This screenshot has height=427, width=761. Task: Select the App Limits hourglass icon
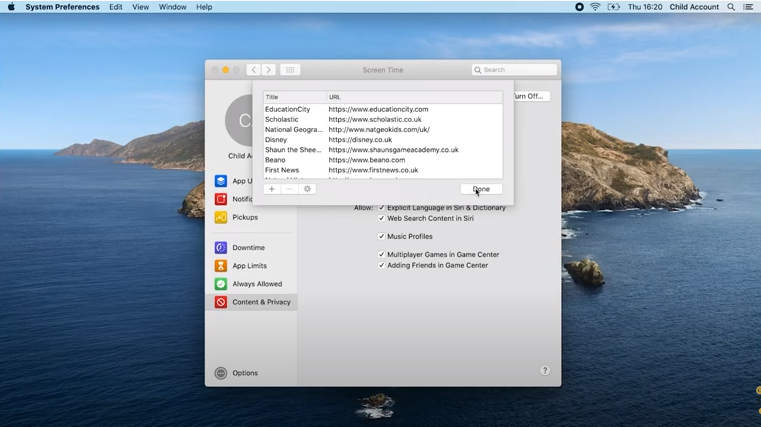click(221, 266)
